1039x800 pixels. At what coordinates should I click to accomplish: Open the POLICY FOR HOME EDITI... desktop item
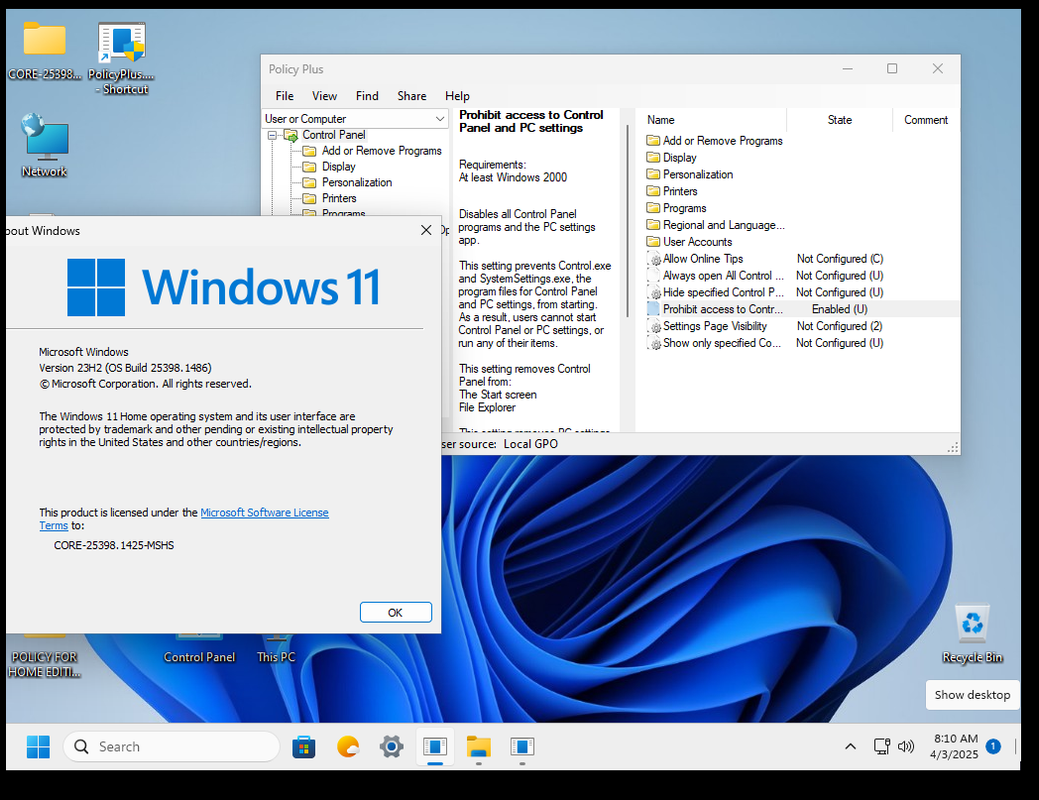coord(44,656)
